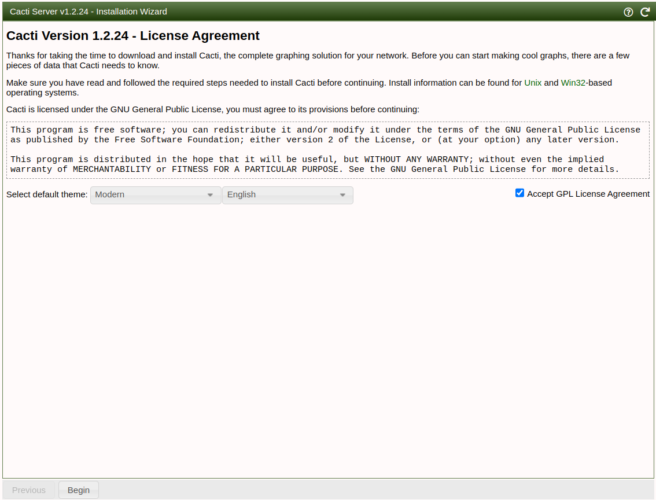656x500 pixels.
Task: Click the refresh icon in wizard header
Action: (645, 12)
